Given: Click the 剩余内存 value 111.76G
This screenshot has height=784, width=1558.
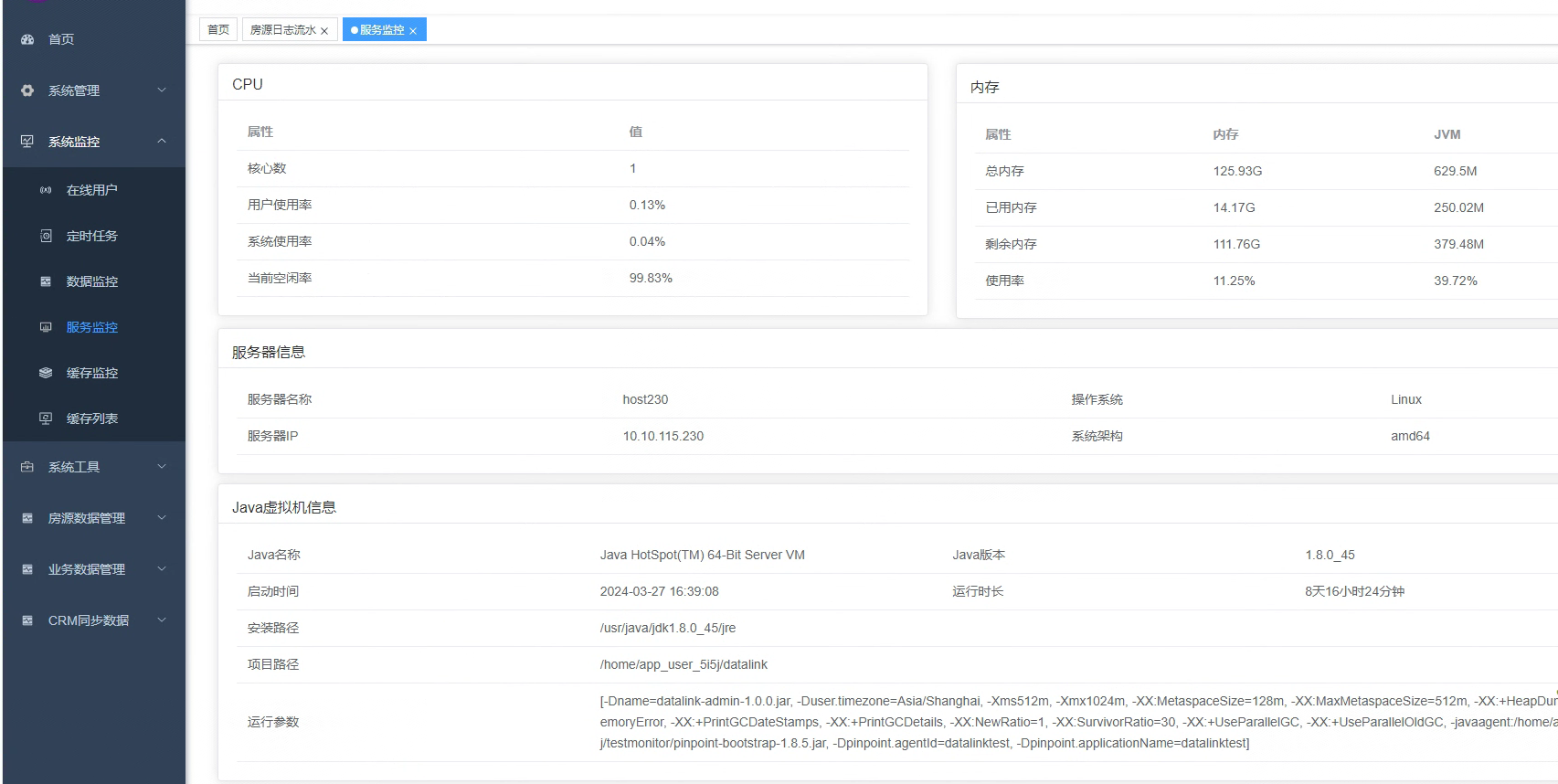Looking at the screenshot, I should click(x=1236, y=244).
